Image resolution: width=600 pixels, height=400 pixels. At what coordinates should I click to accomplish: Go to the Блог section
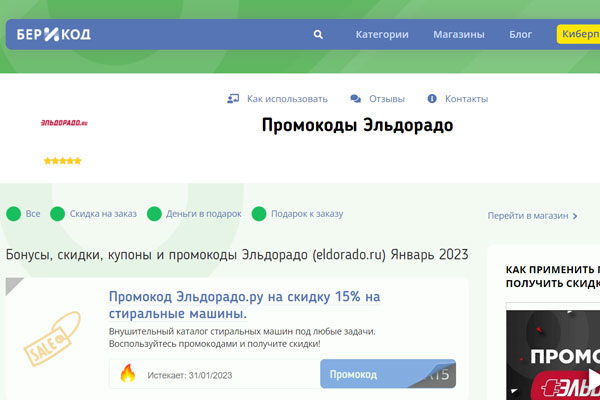[520, 34]
